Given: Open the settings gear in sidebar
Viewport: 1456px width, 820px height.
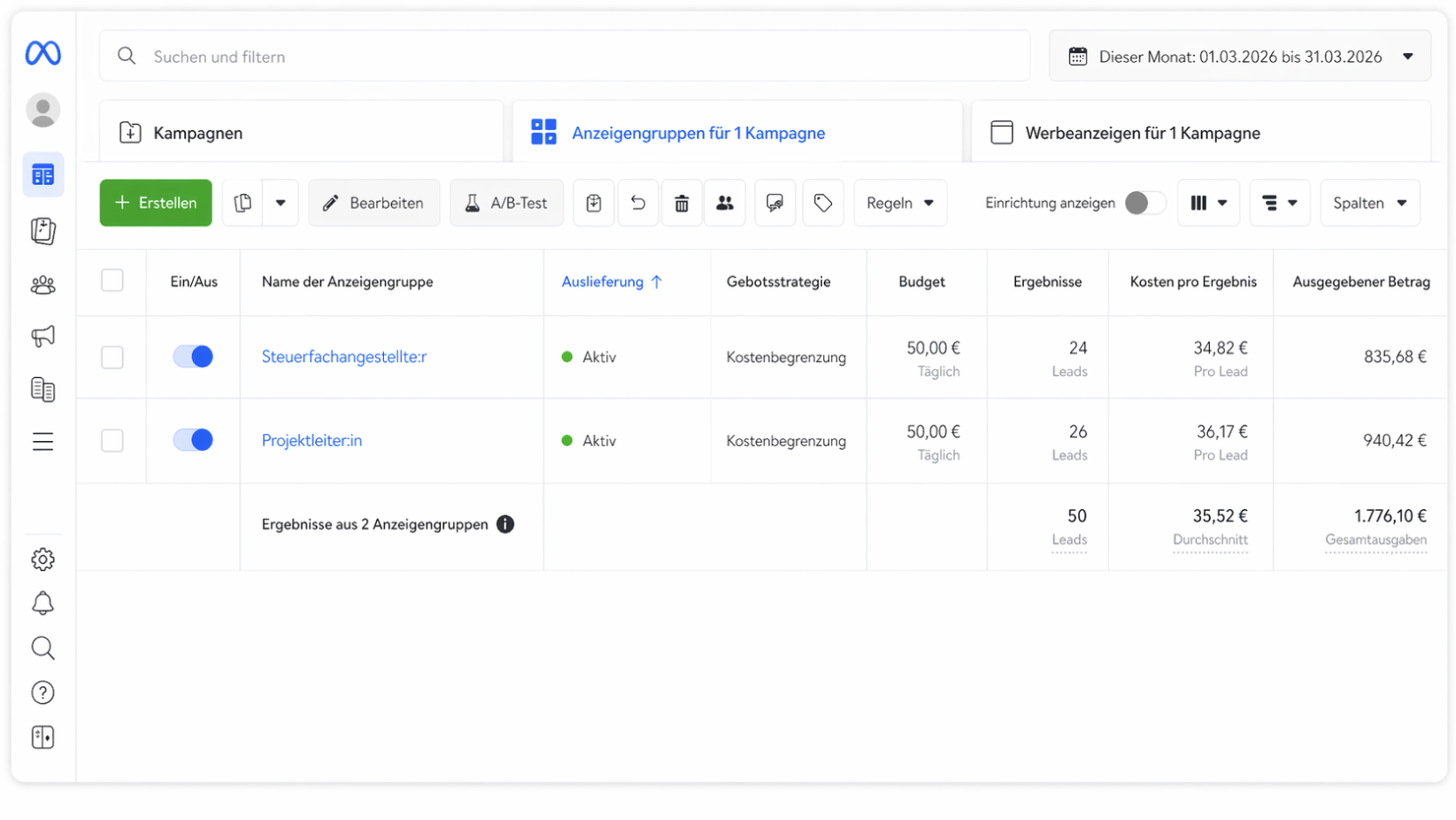Looking at the screenshot, I should (x=42, y=560).
